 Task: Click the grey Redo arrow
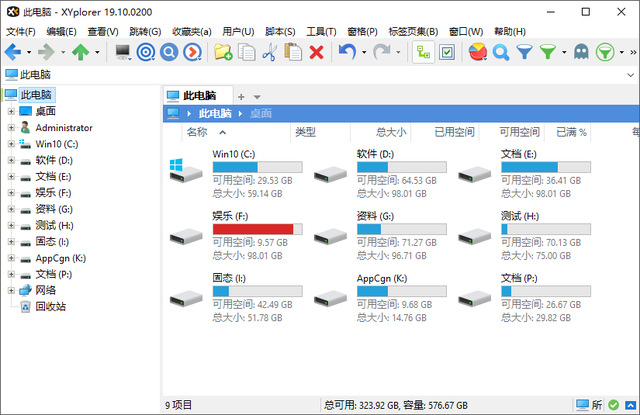click(382, 52)
